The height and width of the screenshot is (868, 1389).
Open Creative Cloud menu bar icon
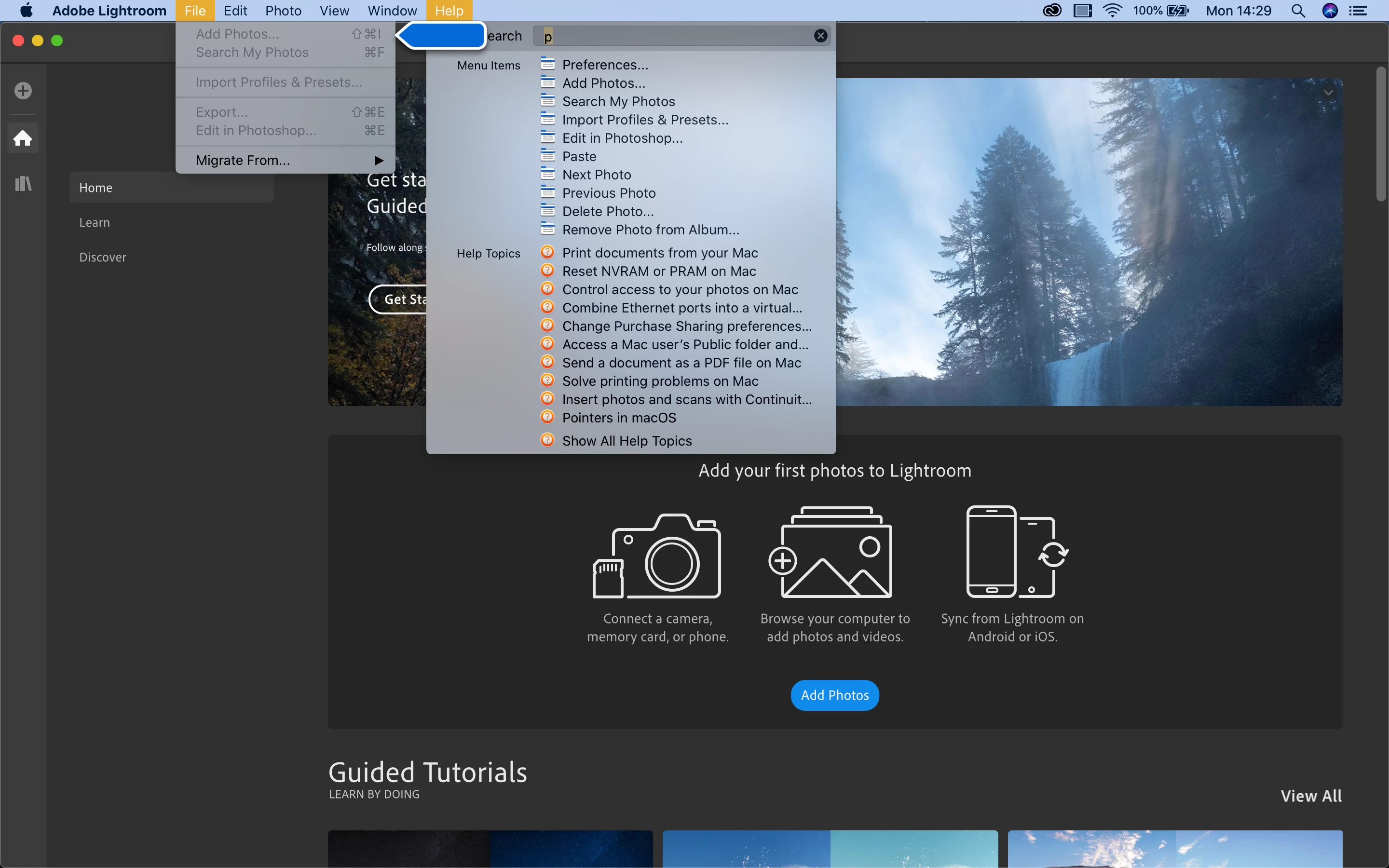(1051, 10)
